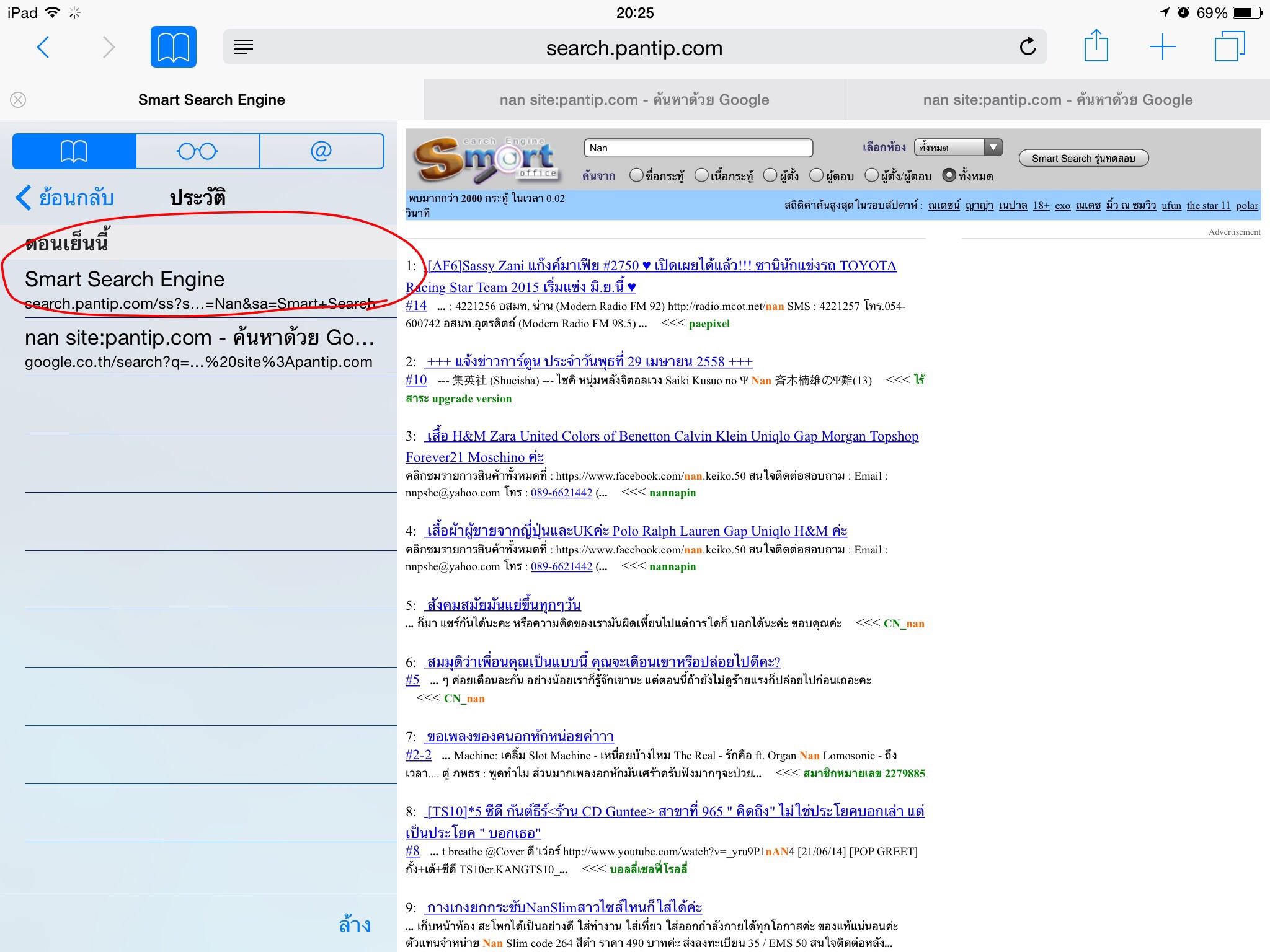Tap the location services arrow status icon

[x=1164, y=12]
